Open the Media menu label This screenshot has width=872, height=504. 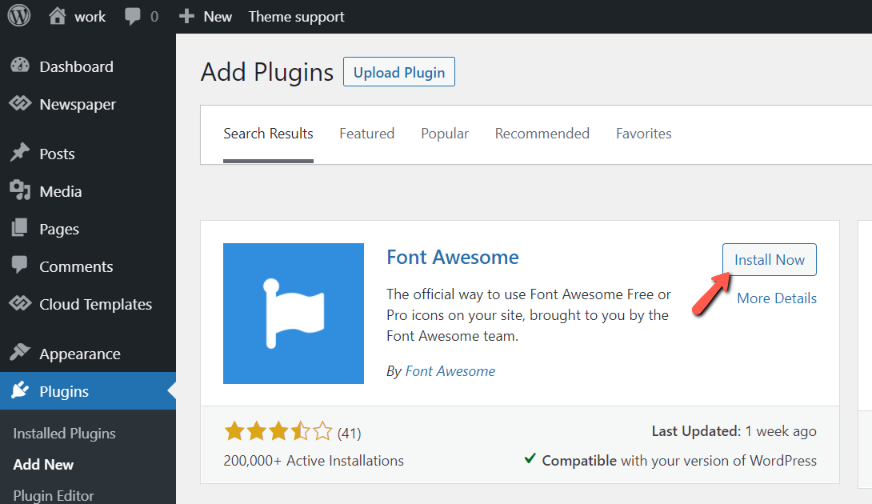(61, 192)
